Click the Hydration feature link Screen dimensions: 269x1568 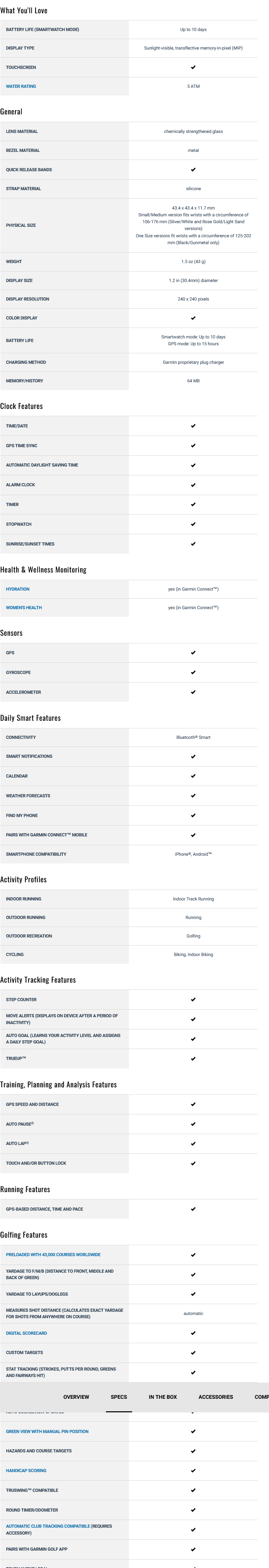coord(18,589)
